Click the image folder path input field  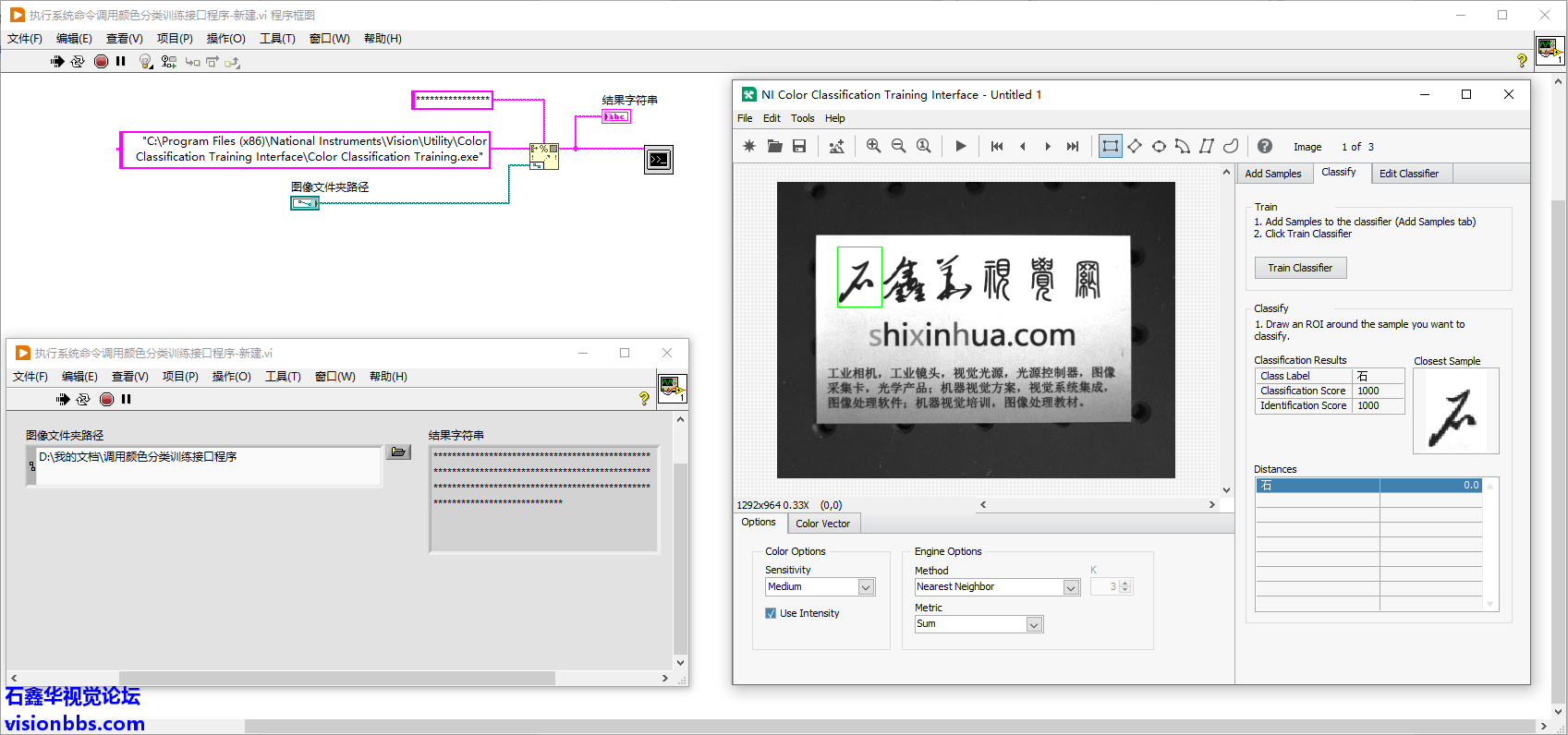pos(208,464)
